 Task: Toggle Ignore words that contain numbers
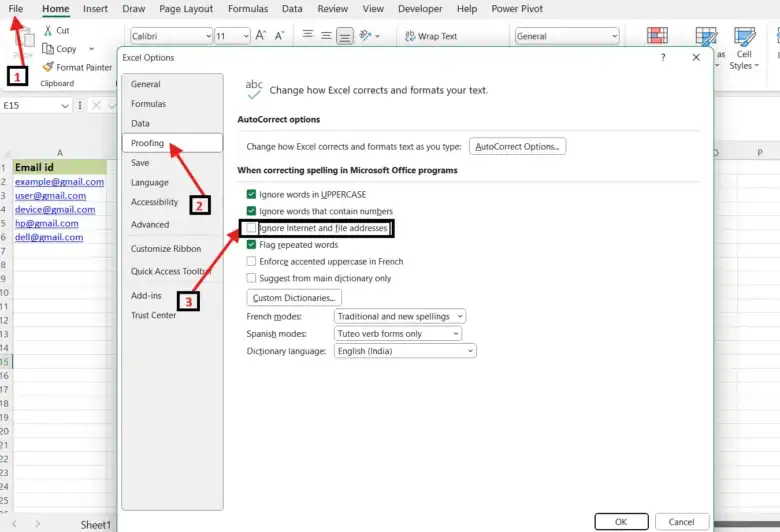click(x=251, y=211)
